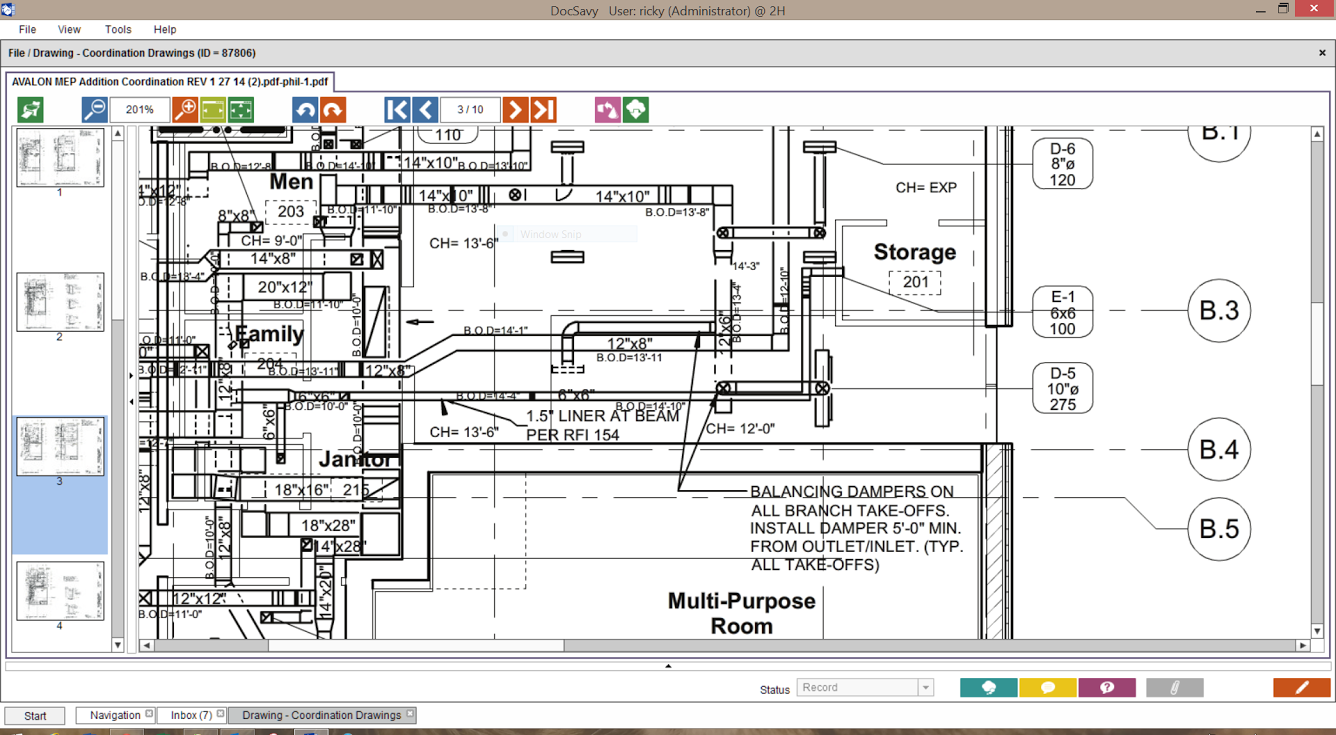Viewport: 1336px width, 735px height.
Task: Go to the first page
Action: (397, 110)
